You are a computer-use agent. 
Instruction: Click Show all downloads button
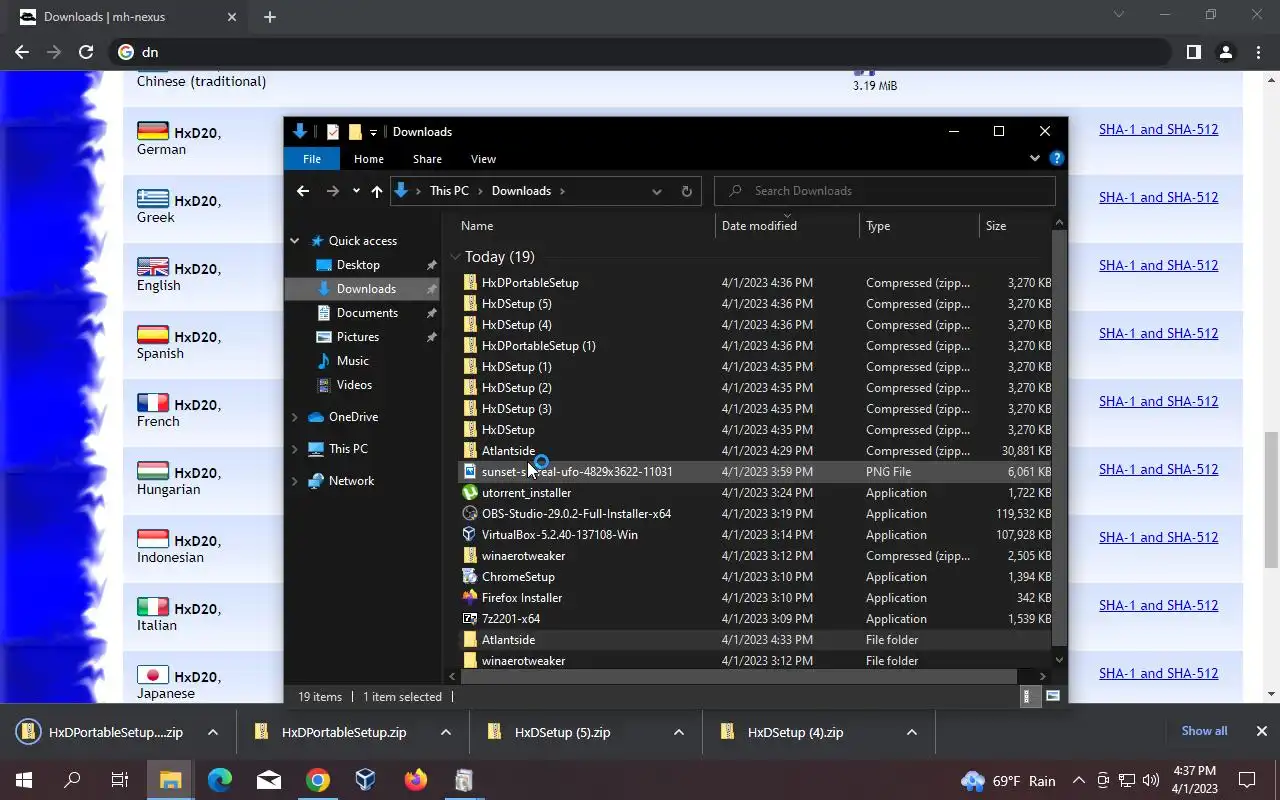pyautogui.click(x=1204, y=731)
